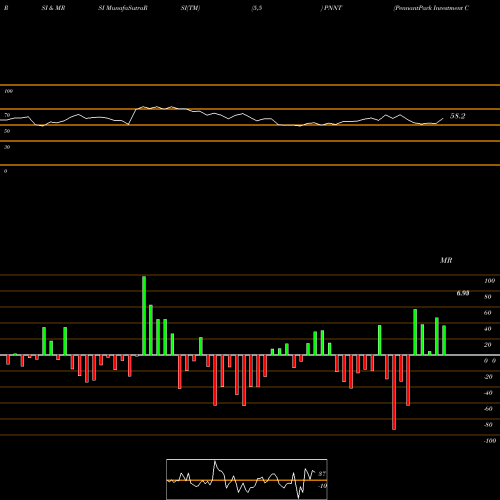Click the RSI value 58.2 label
500x500 pixels.
click(x=457, y=116)
